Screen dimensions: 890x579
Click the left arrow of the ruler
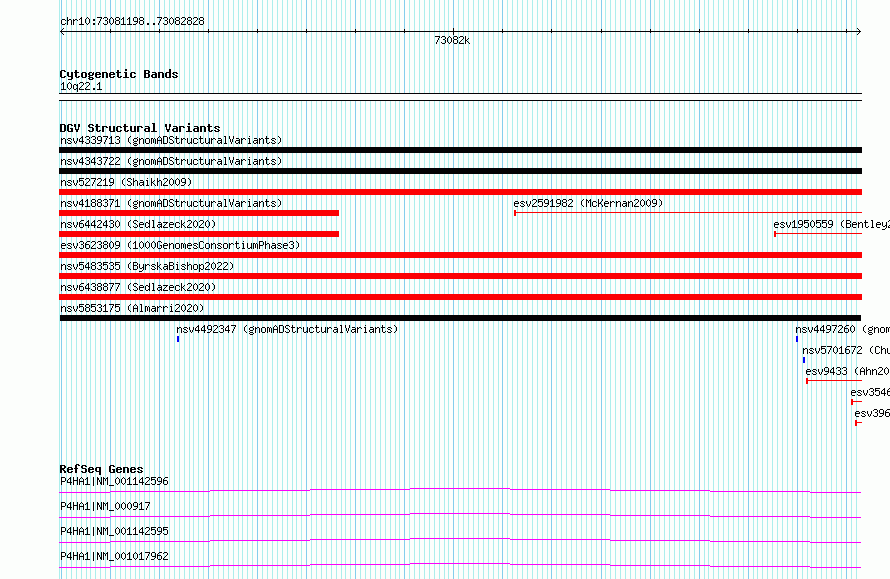coord(62,32)
